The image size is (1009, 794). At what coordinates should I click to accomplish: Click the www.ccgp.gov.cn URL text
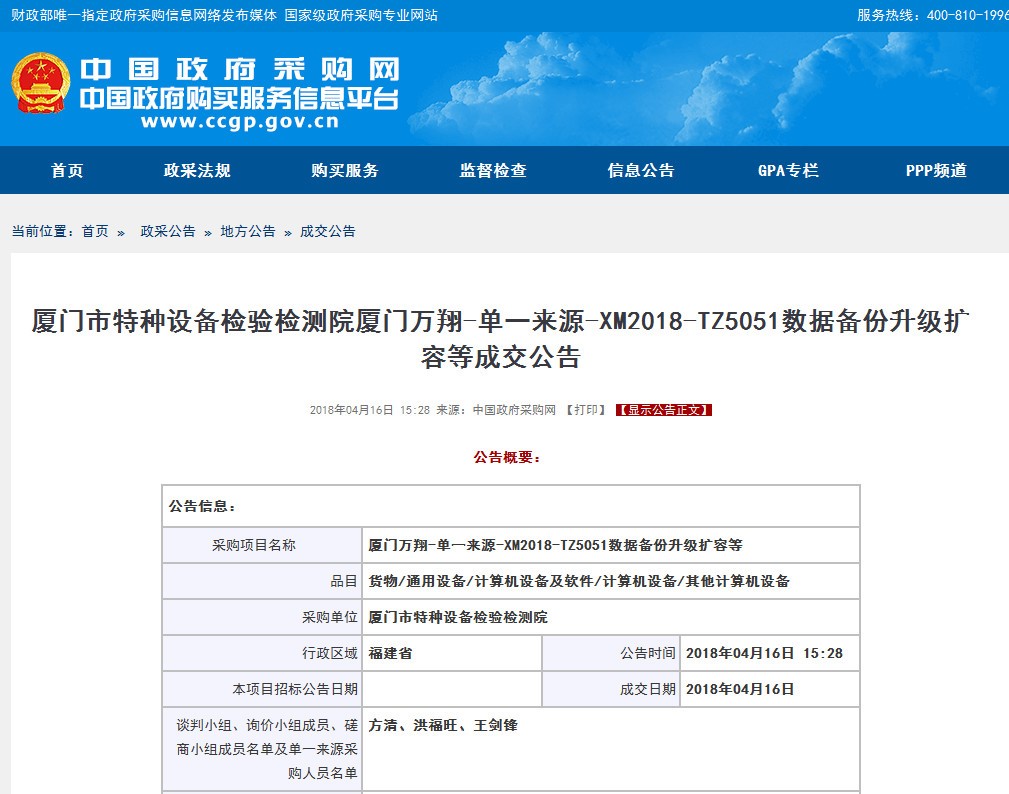tap(240, 121)
